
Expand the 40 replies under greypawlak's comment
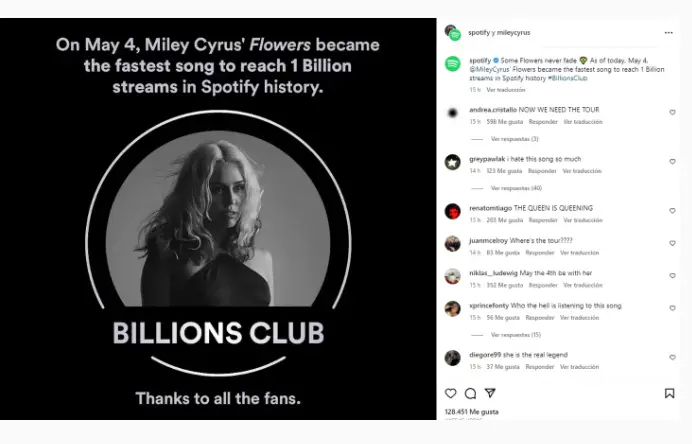click(516, 188)
